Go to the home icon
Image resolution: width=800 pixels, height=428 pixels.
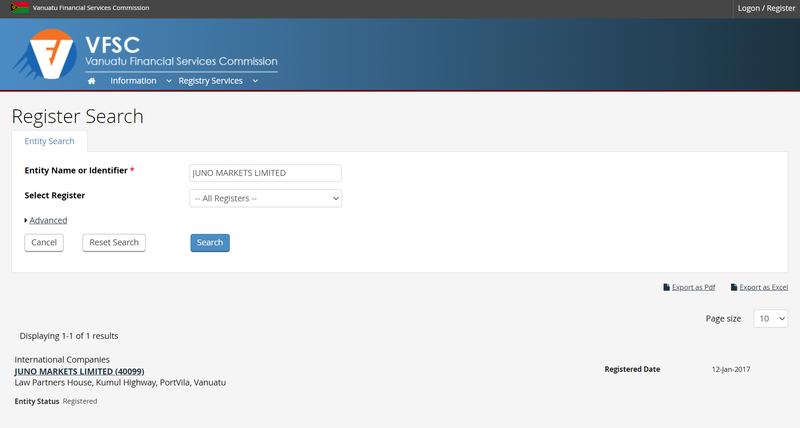(91, 81)
